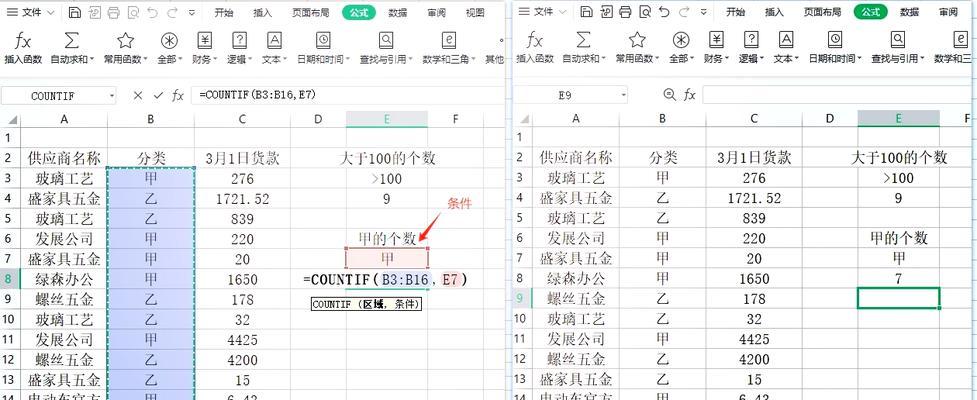The width and height of the screenshot is (977, 400).
Task: Click the Logical (逻辑) question-mark icon in left window
Action: click(239, 41)
